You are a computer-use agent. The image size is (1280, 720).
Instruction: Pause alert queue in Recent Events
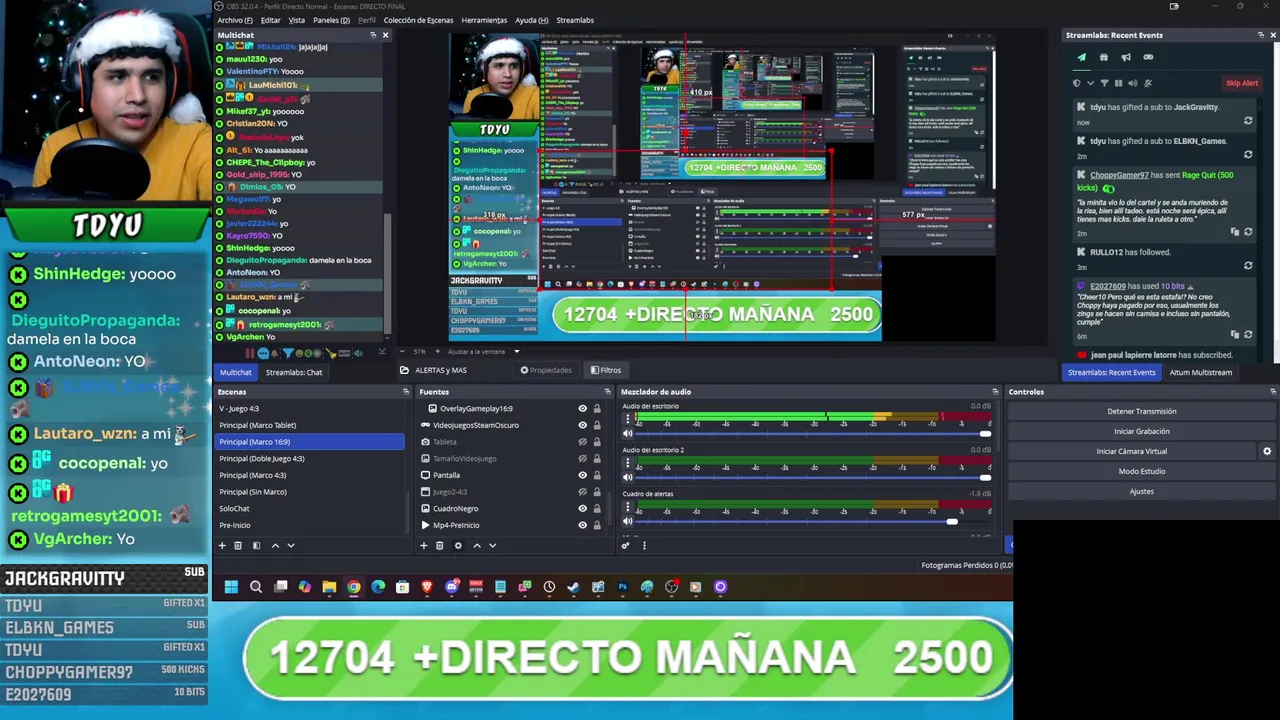[1118, 83]
